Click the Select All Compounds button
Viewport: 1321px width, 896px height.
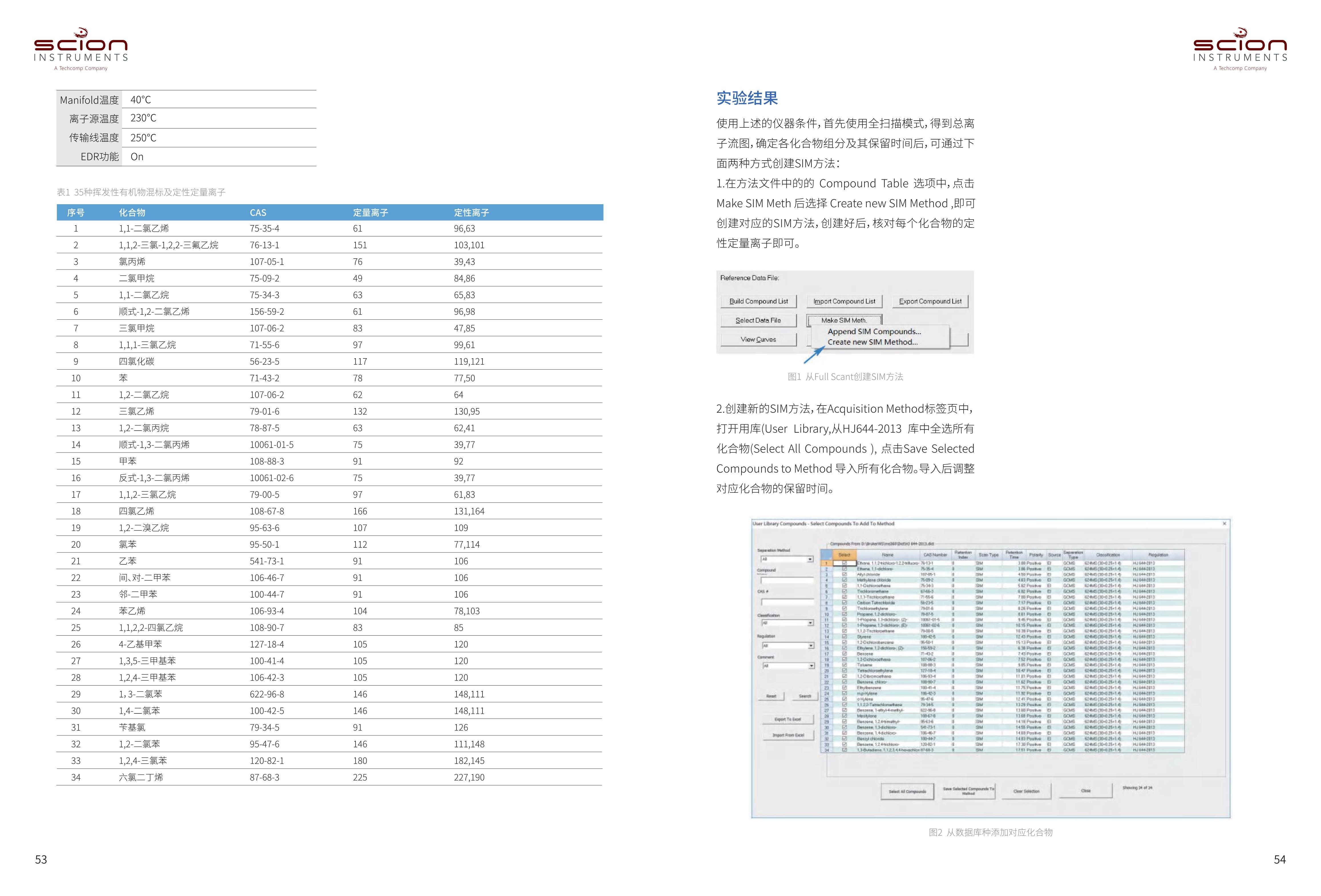[x=907, y=791]
